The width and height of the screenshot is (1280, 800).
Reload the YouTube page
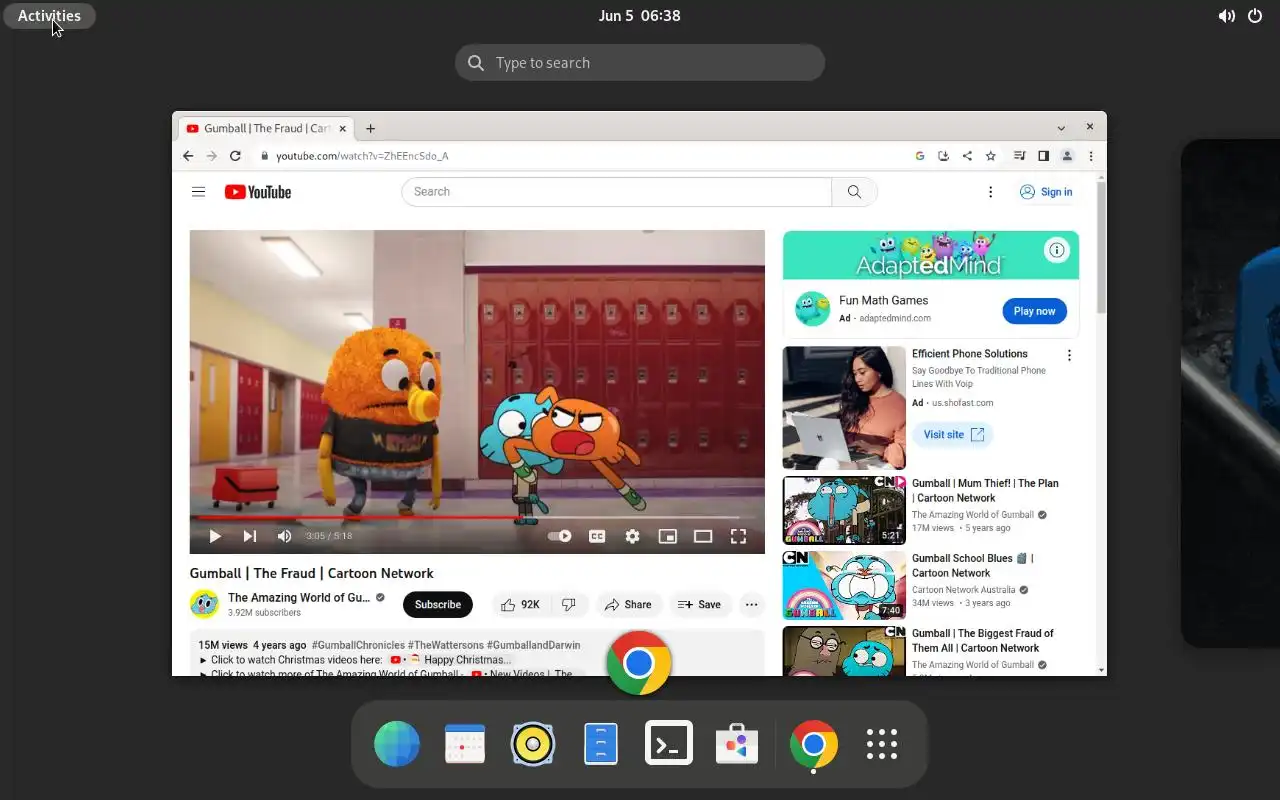click(235, 156)
